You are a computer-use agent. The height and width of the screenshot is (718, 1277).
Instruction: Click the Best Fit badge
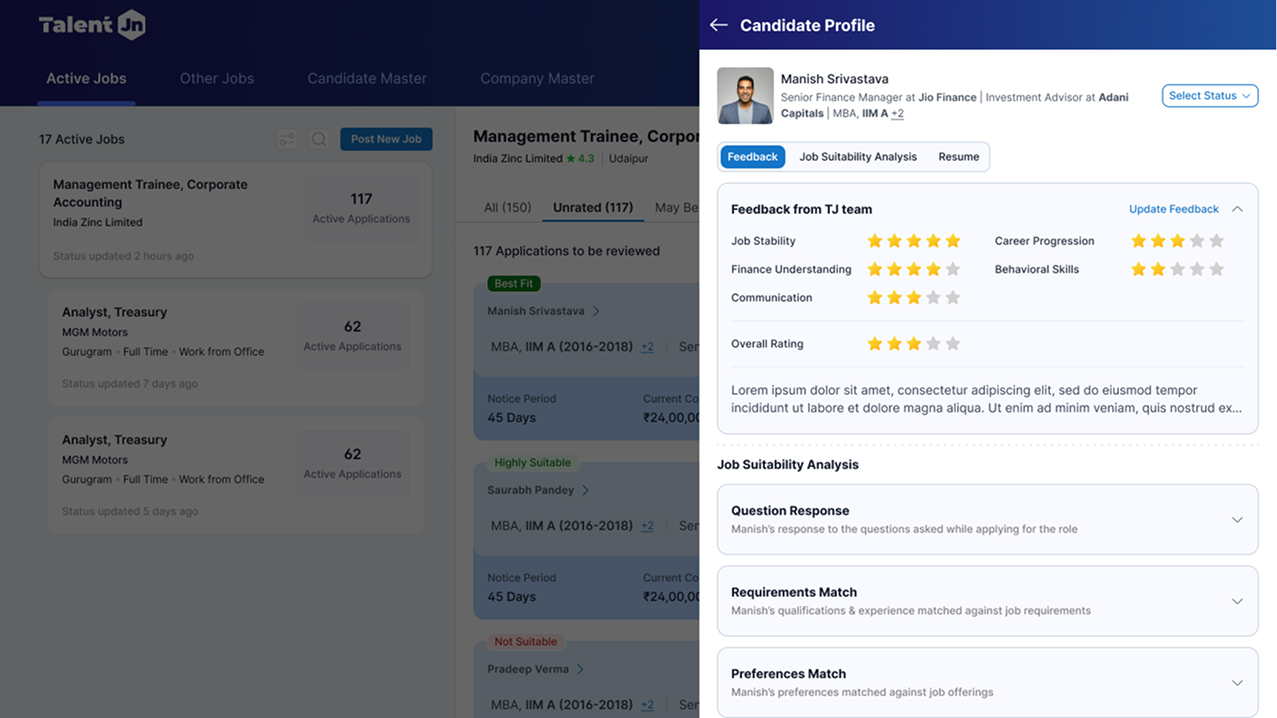click(514, 284)
